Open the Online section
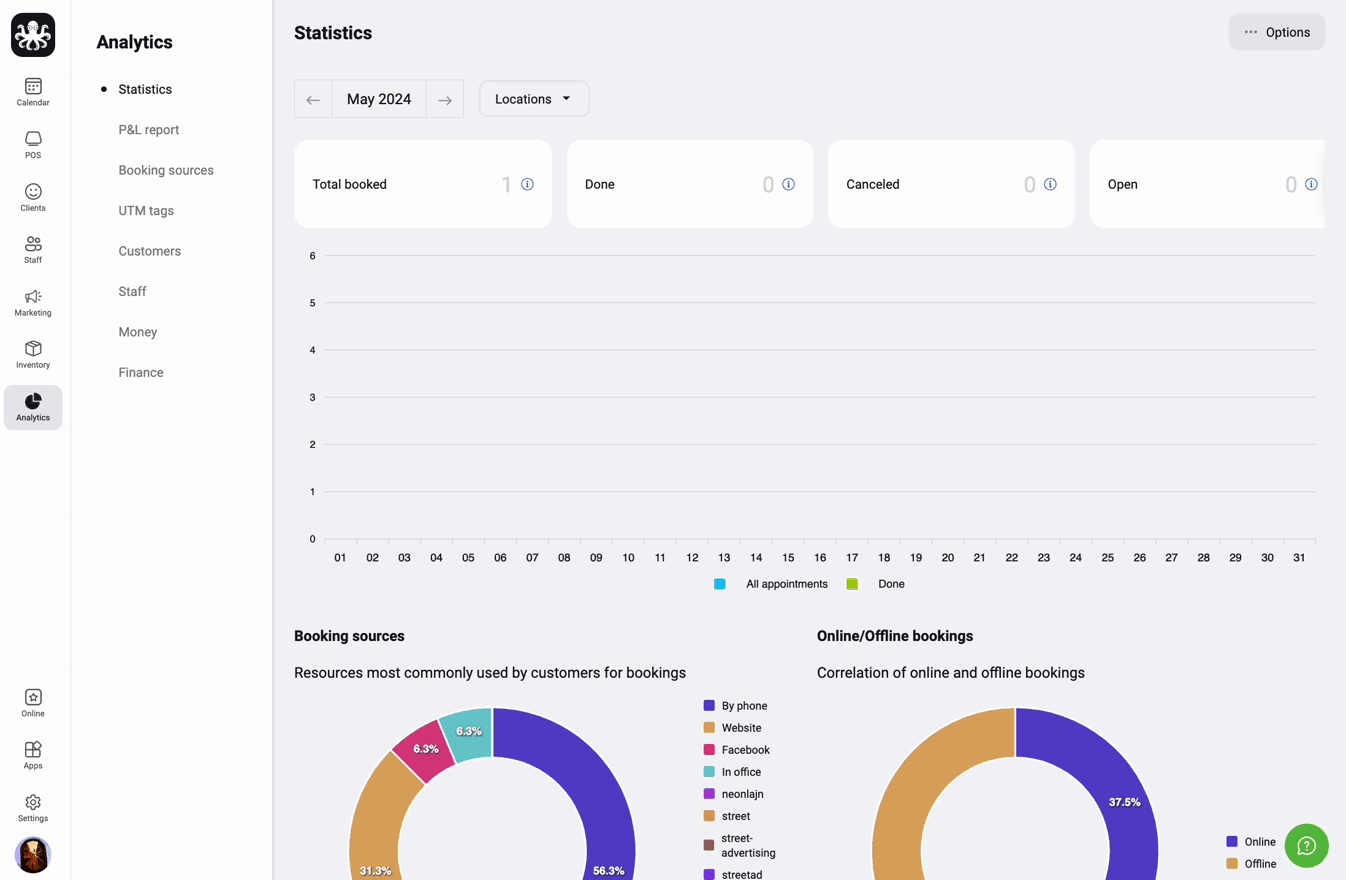Image resolution: width=1346 pixels, height=880 pixels. [x=33, y=703]
